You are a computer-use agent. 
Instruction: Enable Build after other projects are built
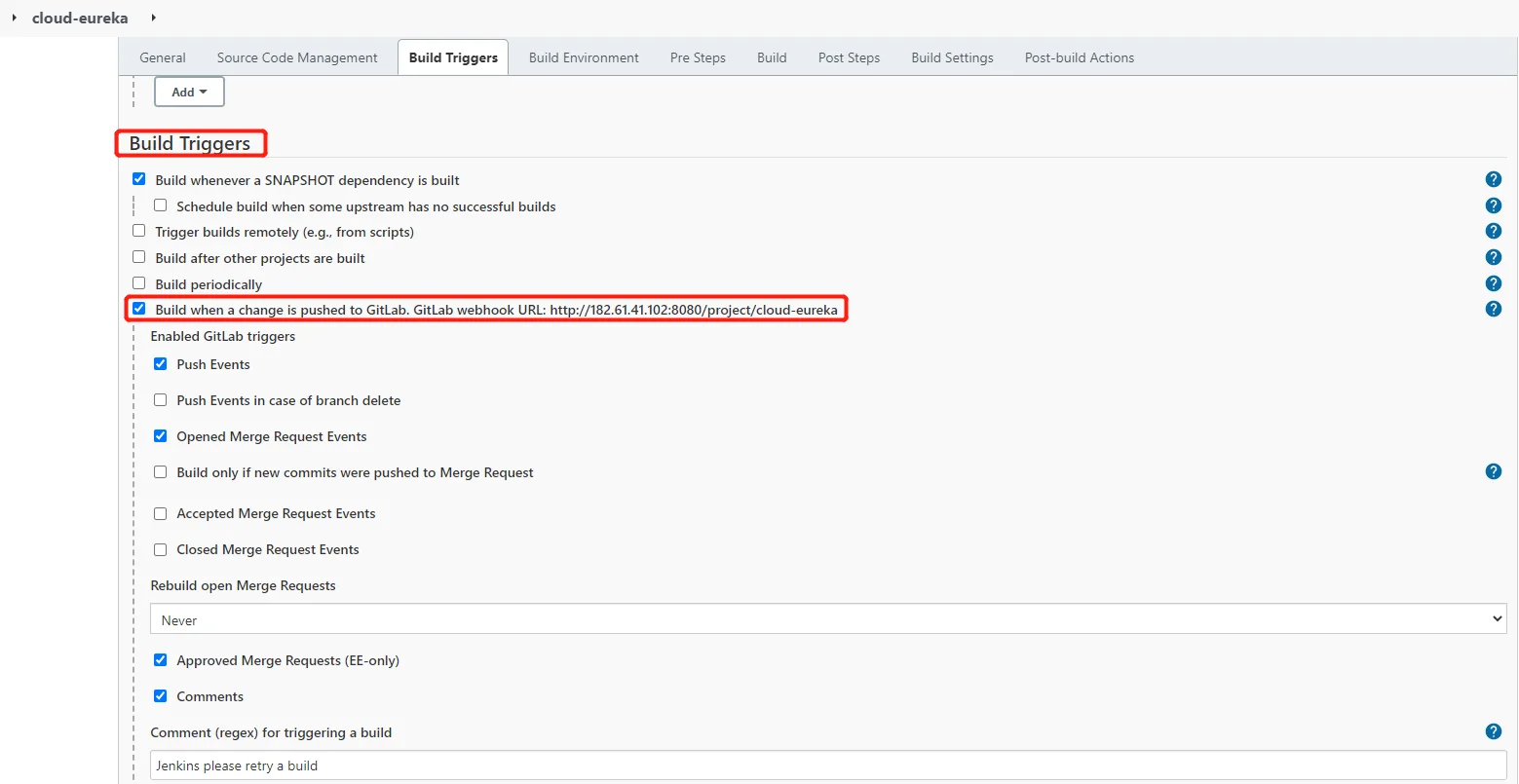138,257
